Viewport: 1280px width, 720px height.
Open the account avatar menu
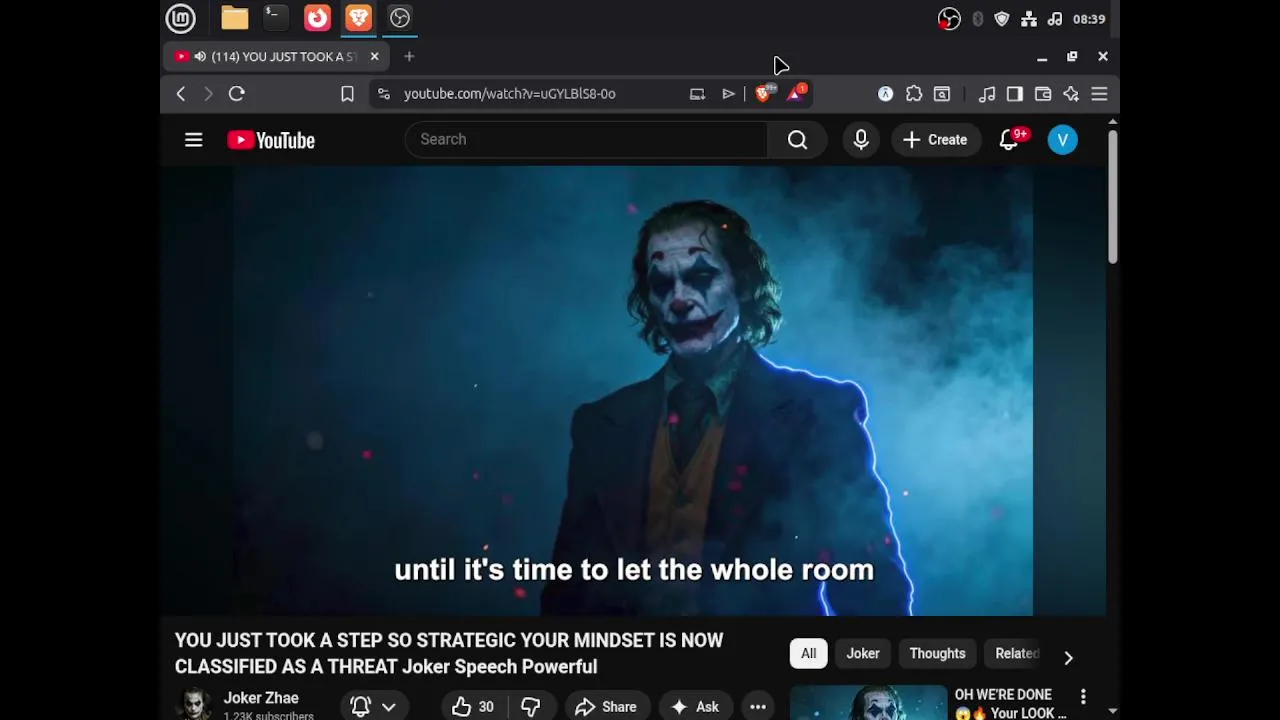click(1063, 140)
